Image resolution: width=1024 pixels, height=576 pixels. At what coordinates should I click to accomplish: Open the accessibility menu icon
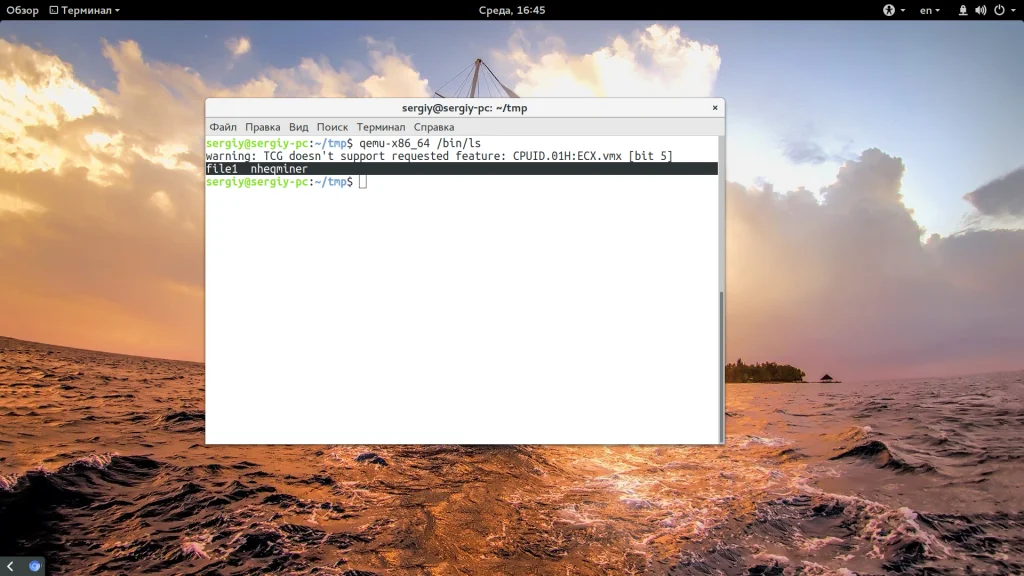tap(889, 10)
